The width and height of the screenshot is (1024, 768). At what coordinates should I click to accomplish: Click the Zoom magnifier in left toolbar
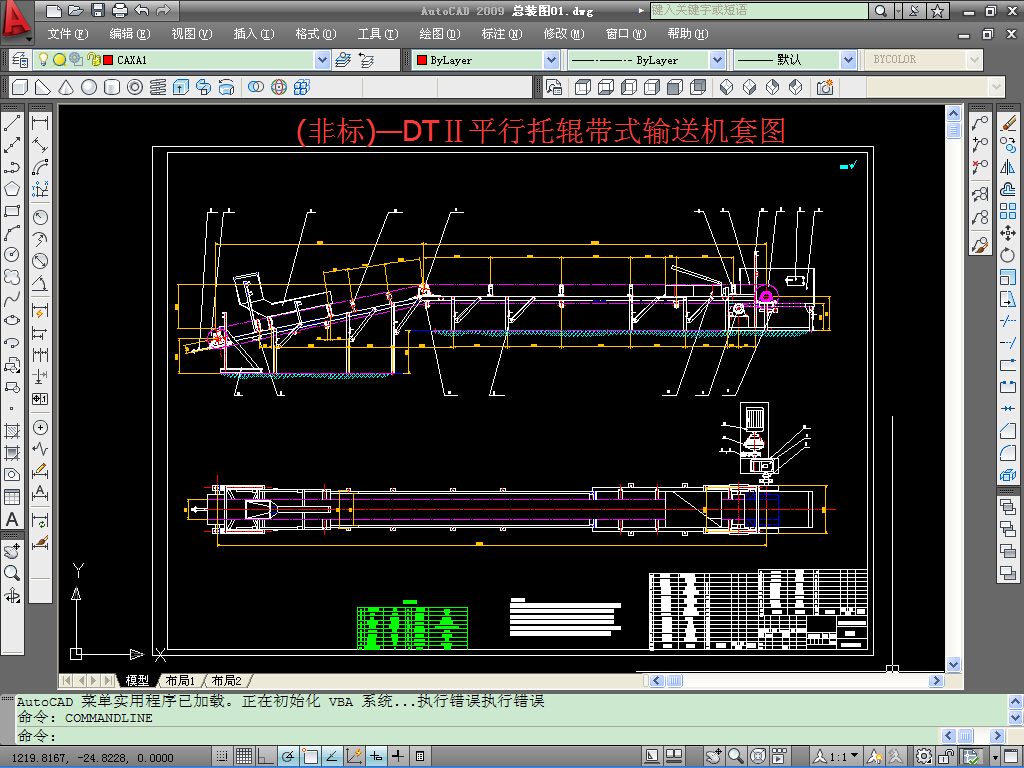(12, 573)
